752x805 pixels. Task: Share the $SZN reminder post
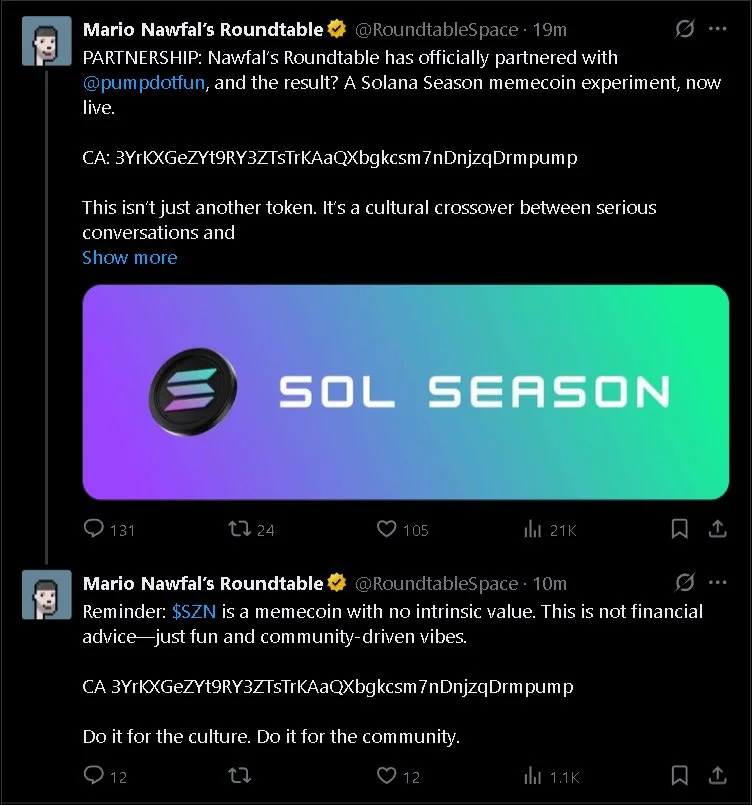point(717,775)
